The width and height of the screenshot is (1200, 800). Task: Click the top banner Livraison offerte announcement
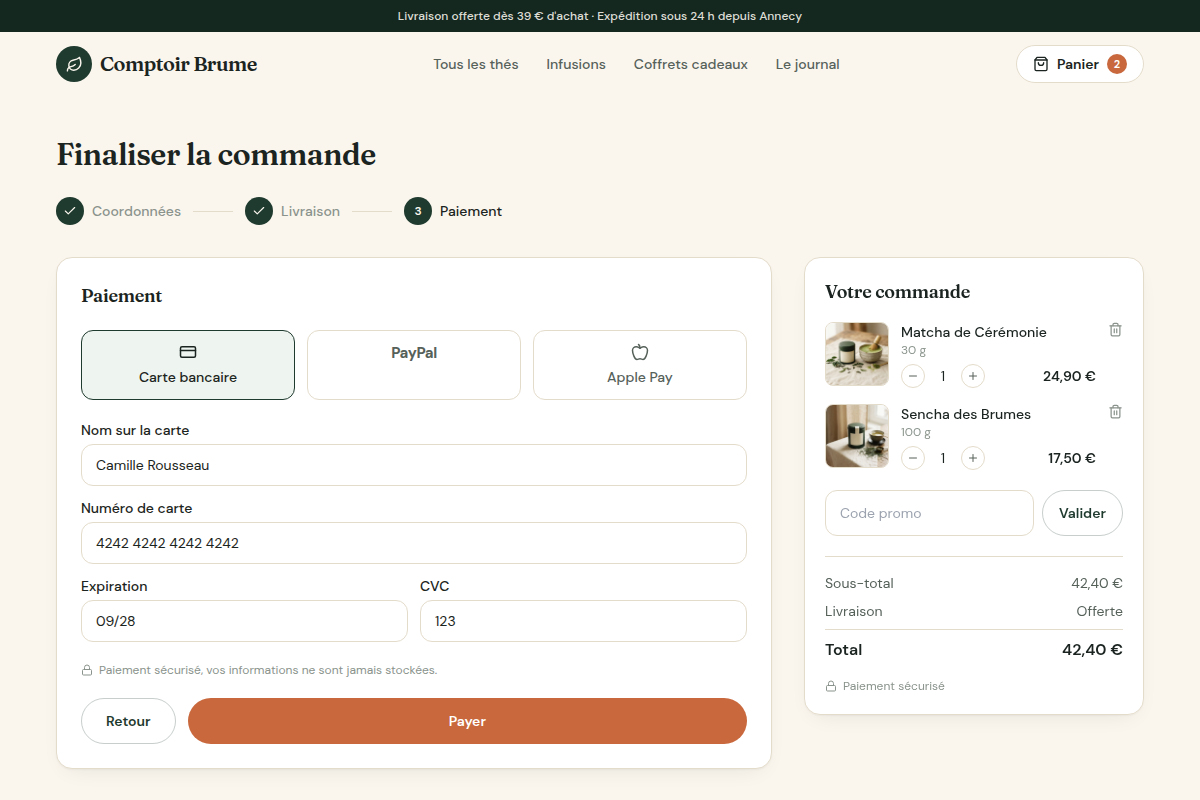pyautogui.click(x=600, y=16)
